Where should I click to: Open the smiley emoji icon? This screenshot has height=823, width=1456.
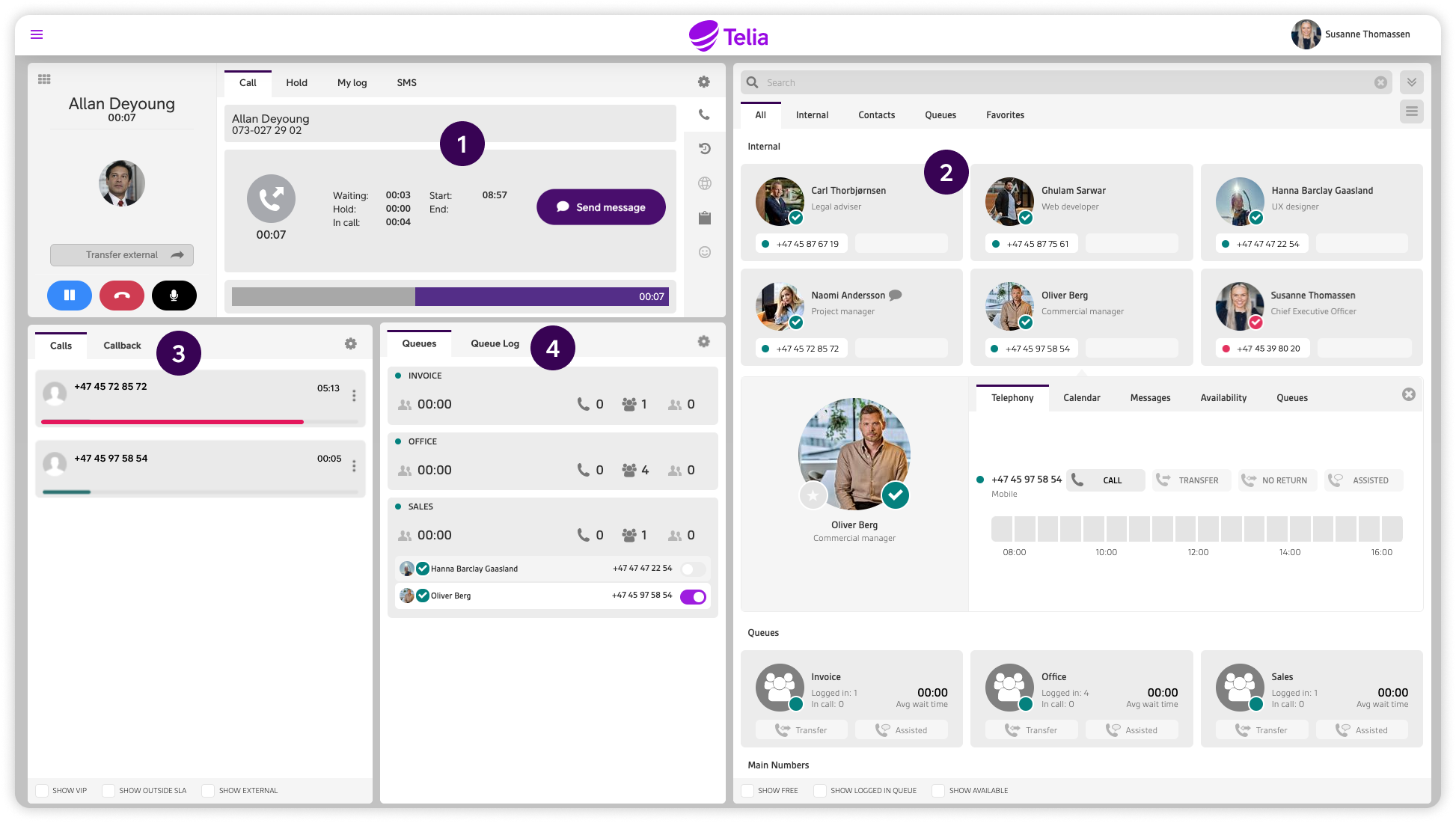704,252
